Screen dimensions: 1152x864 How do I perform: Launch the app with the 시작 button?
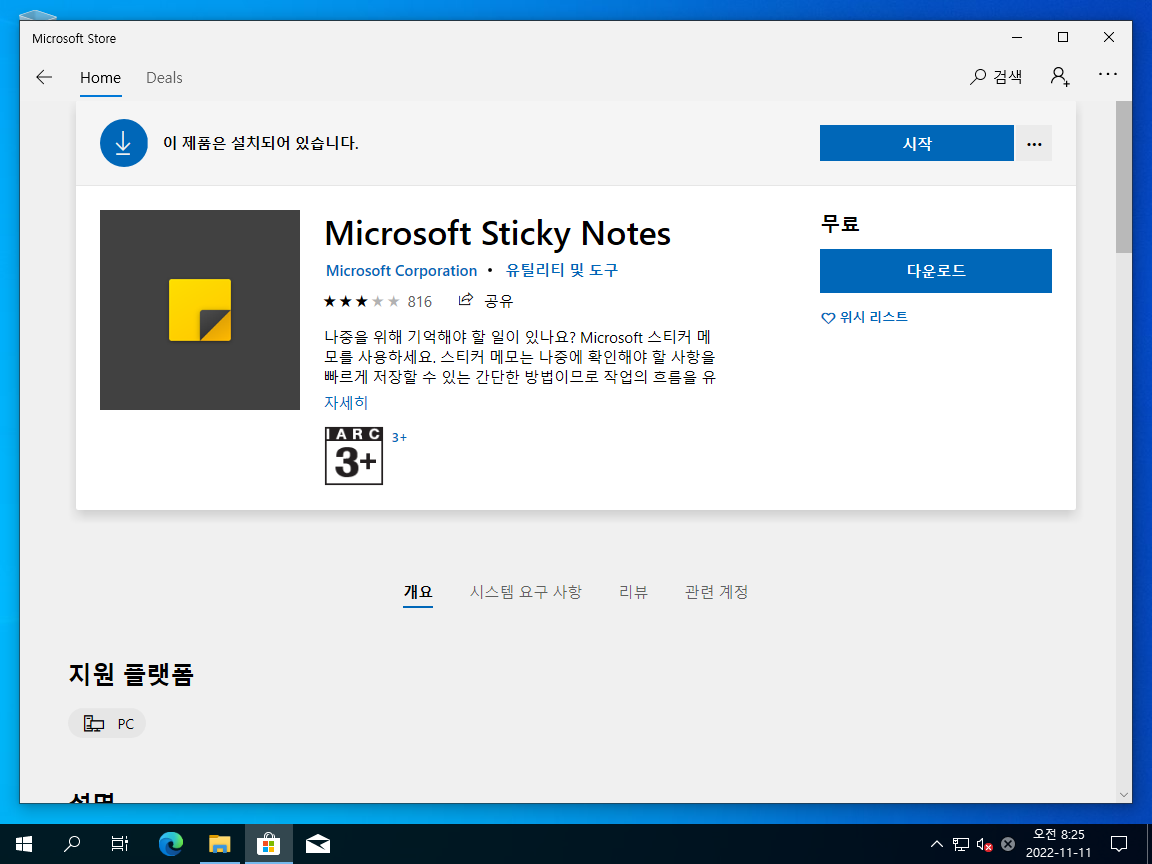(916, 143)
